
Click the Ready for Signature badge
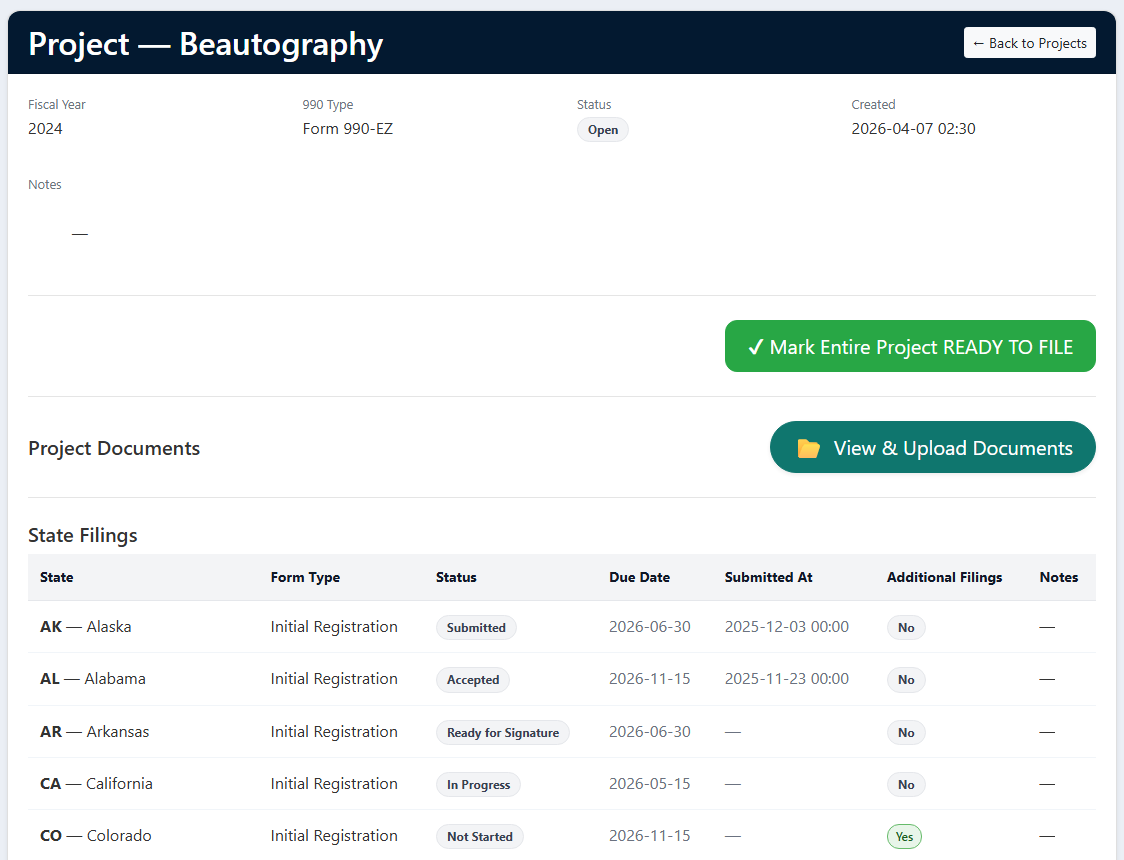pyautogui.click(x=503, y=732)
